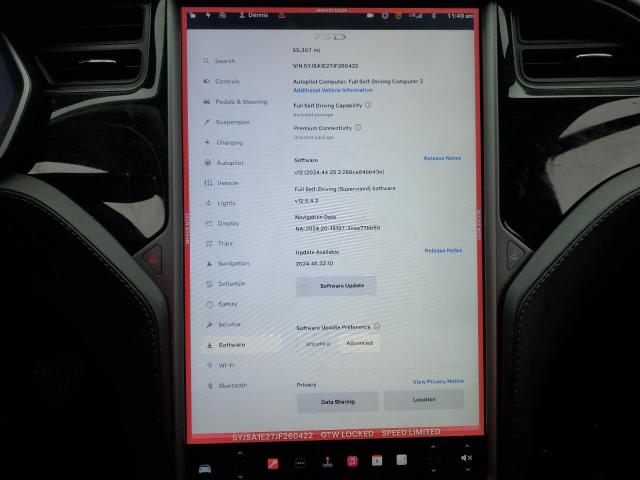Open the Suspension settings
The width and height of the screenshot is (640, 480).
click(227, 122)
